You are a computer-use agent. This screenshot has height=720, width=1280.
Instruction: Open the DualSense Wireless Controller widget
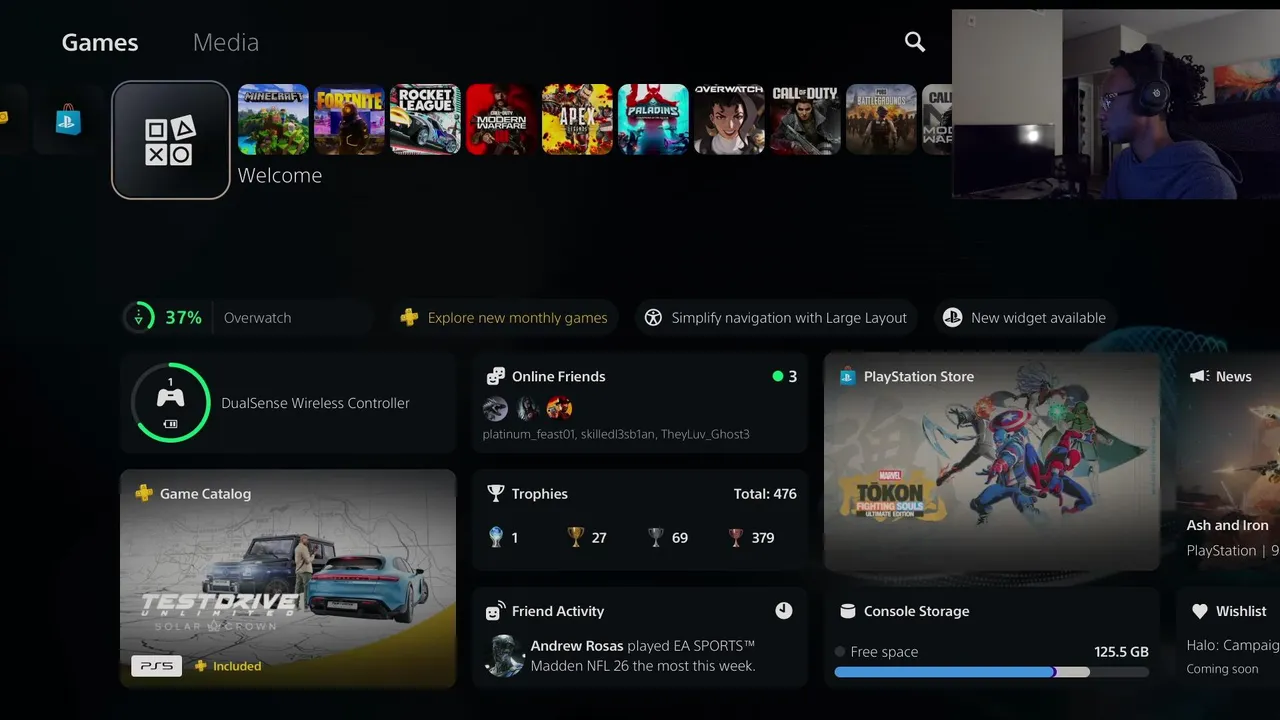click(288, 403)
